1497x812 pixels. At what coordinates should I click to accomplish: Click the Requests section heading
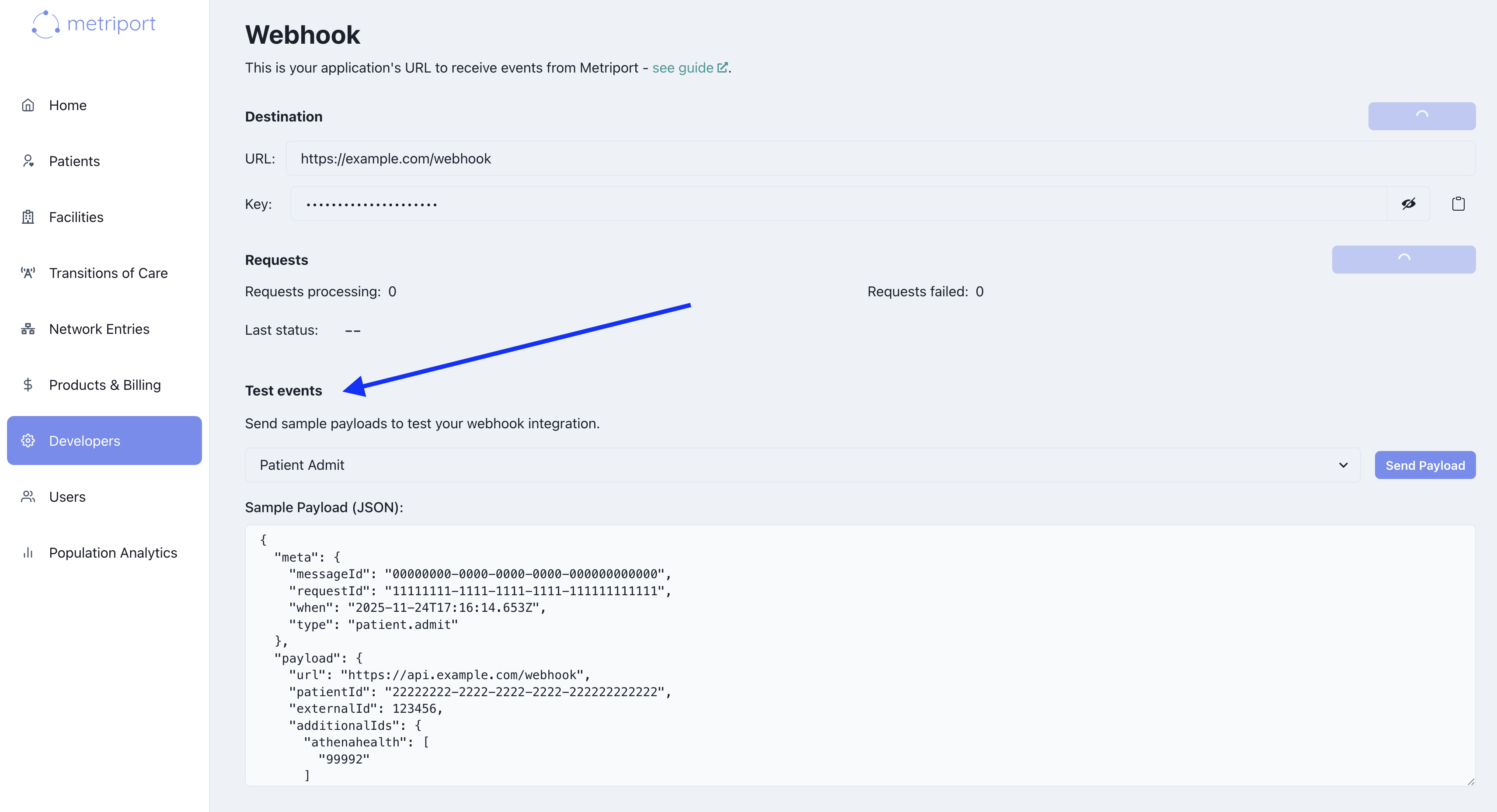click(x=277, y=260)
